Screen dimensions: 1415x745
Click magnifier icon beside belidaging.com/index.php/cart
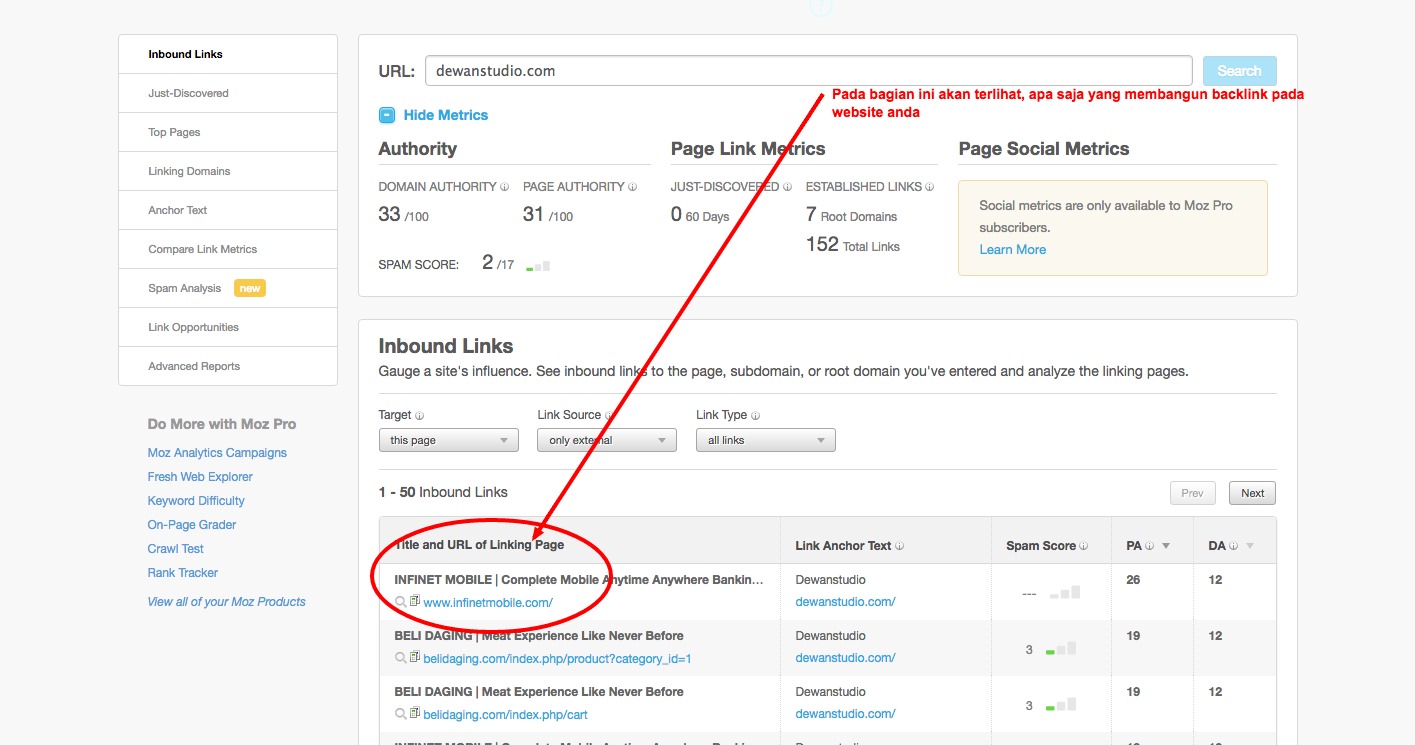[400, 714]
